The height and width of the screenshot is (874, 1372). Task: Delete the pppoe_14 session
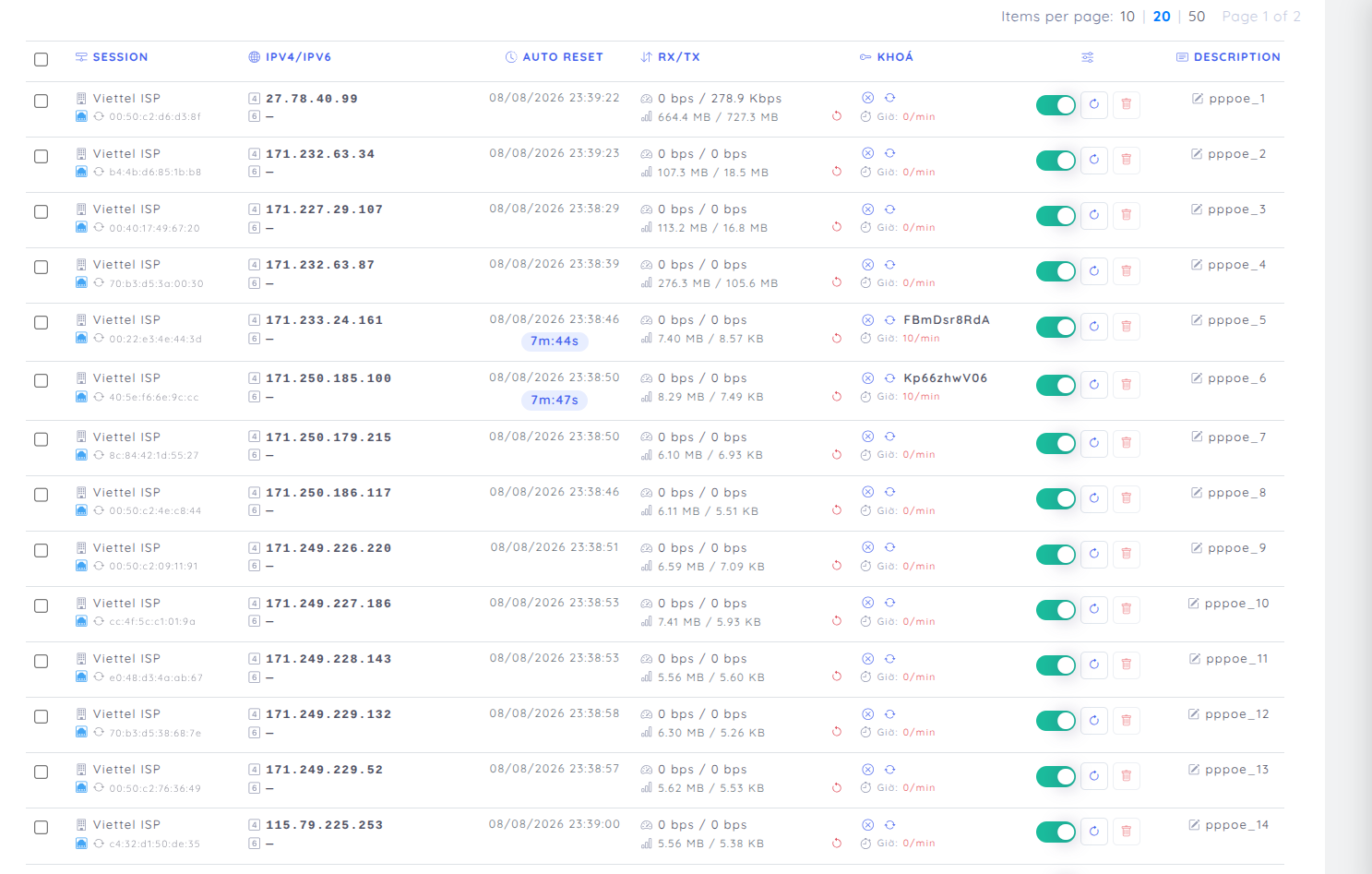(x=1127, y=831)
